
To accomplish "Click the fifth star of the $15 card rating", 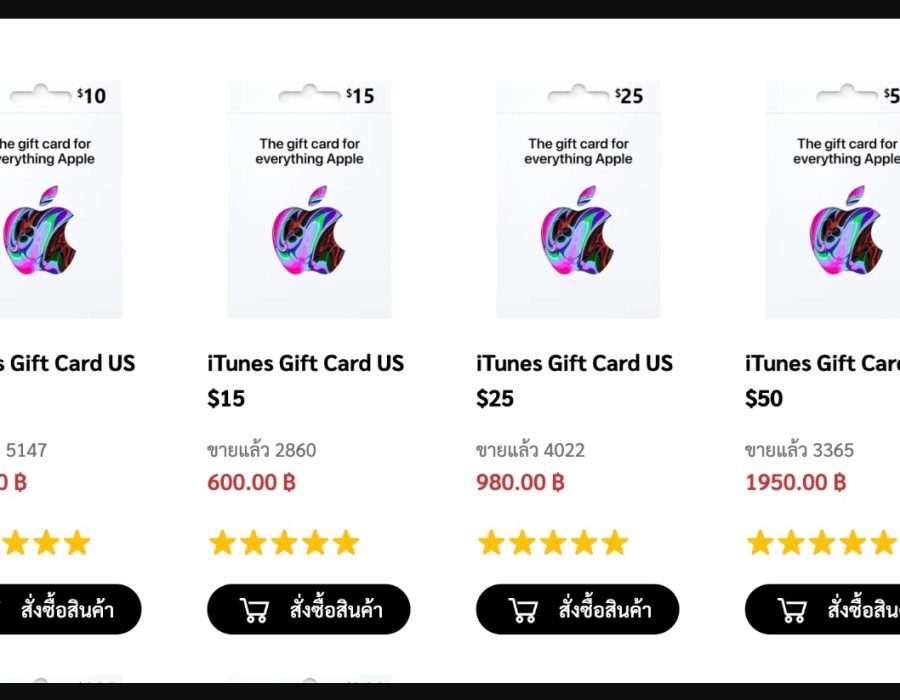I will 346,543.
